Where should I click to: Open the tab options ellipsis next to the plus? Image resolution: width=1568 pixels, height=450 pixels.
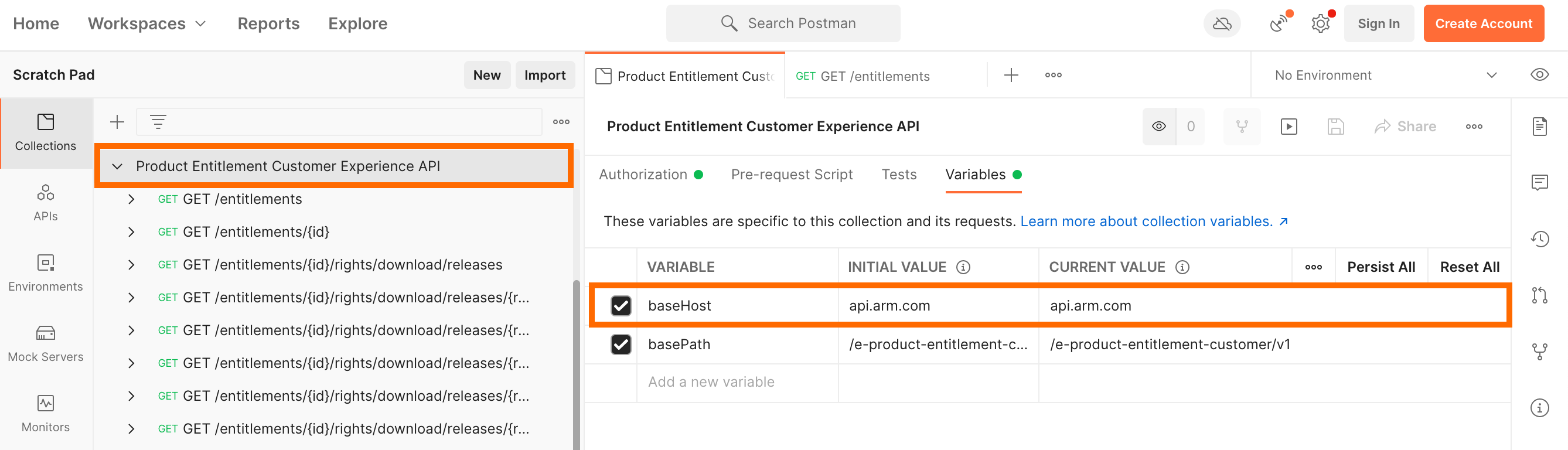pyautogui.click(x=1053, y=75)
